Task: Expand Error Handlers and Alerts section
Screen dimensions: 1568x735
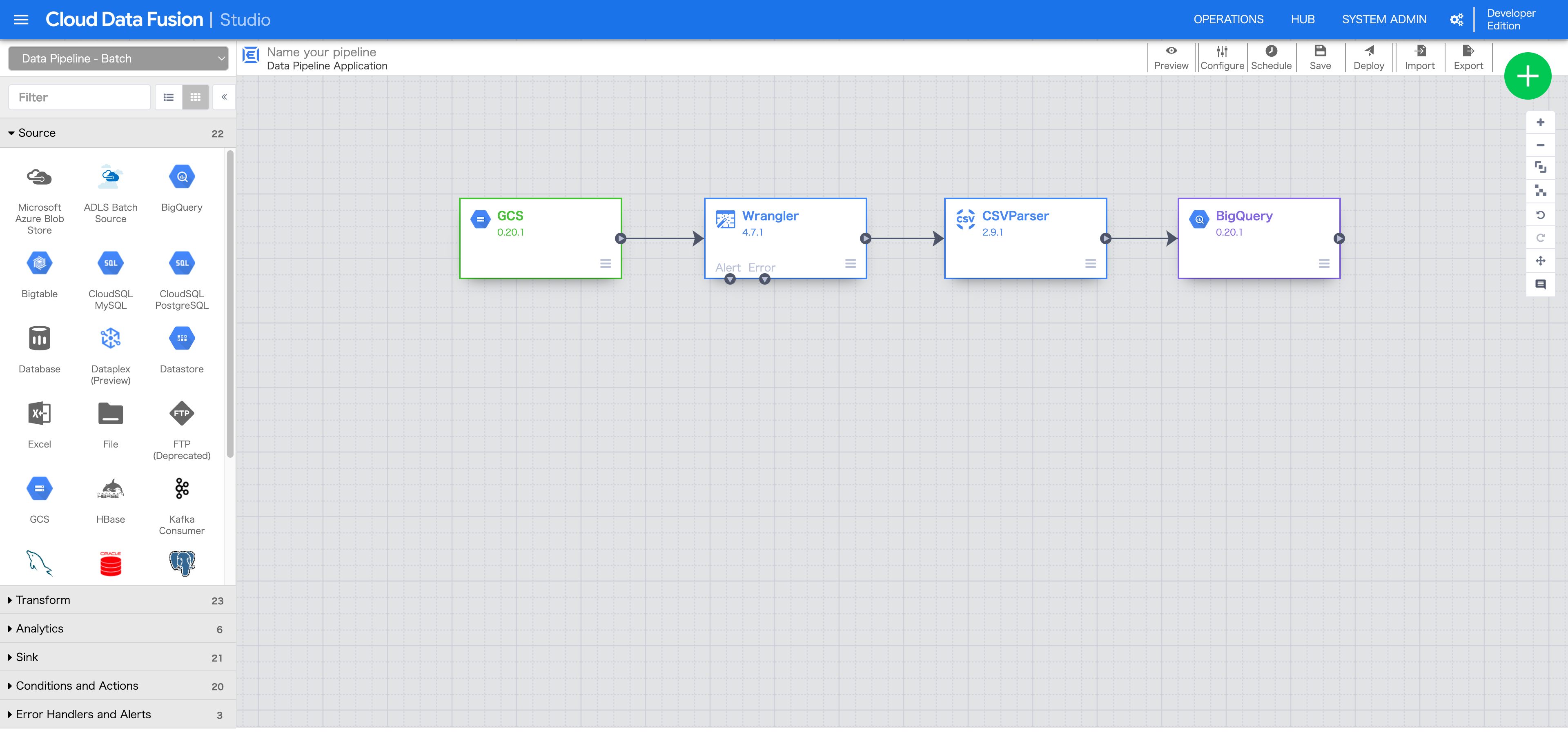Action: (x=118, y=714)
